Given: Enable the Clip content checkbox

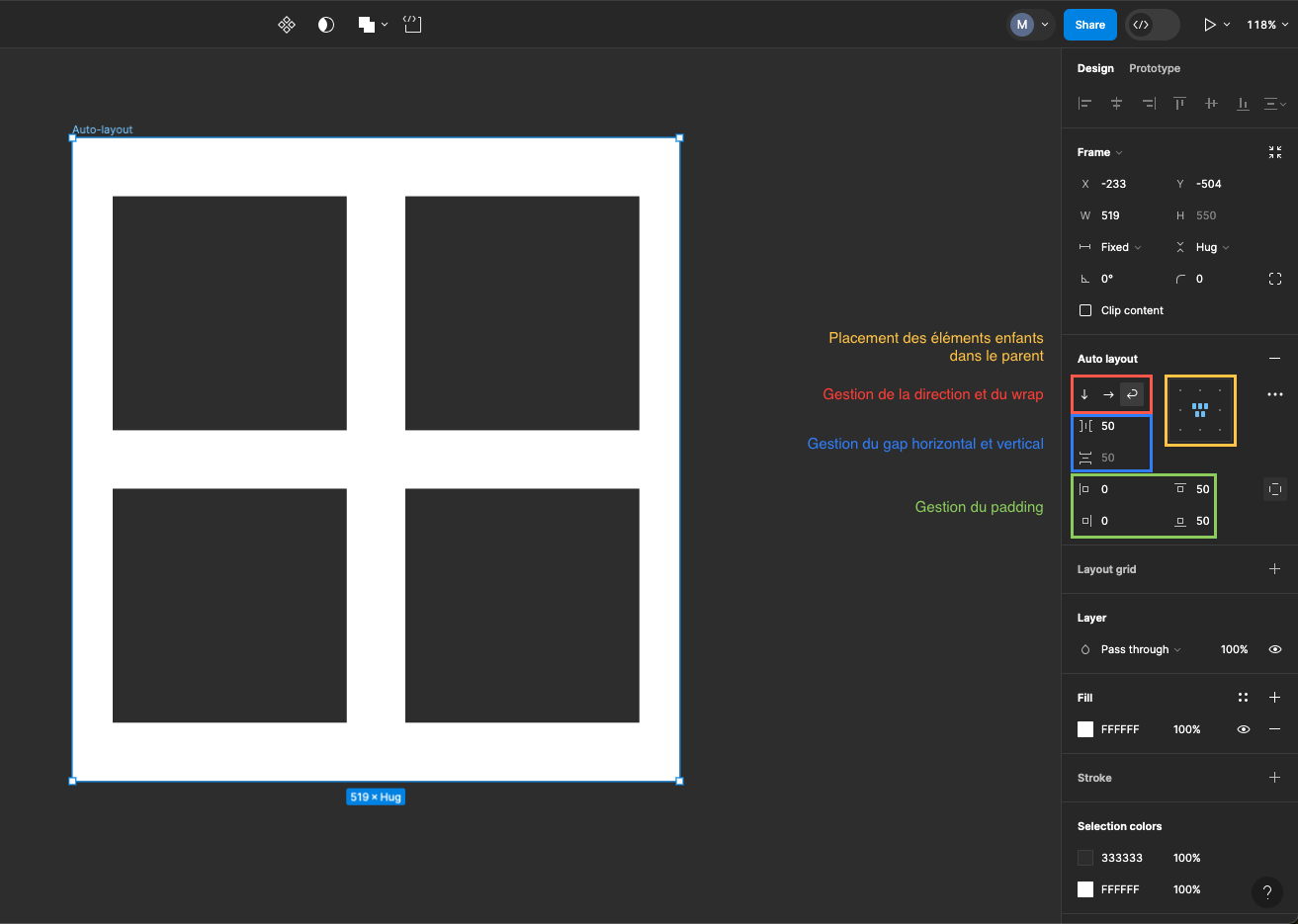Looking at the screenshot, I should (1084, 309).
